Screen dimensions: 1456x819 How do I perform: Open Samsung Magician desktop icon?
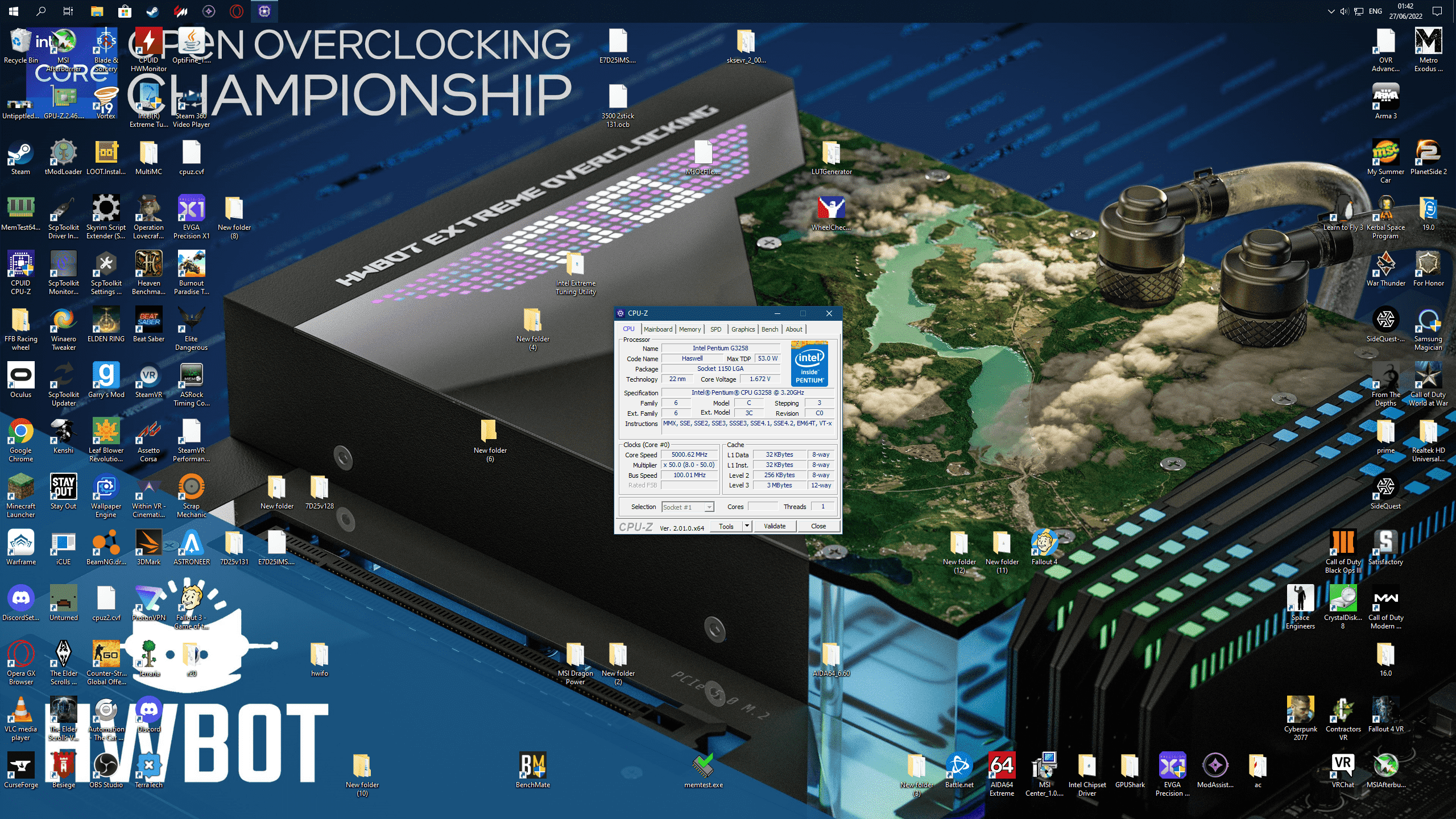pyautogui.click(x=1428, y=329)
